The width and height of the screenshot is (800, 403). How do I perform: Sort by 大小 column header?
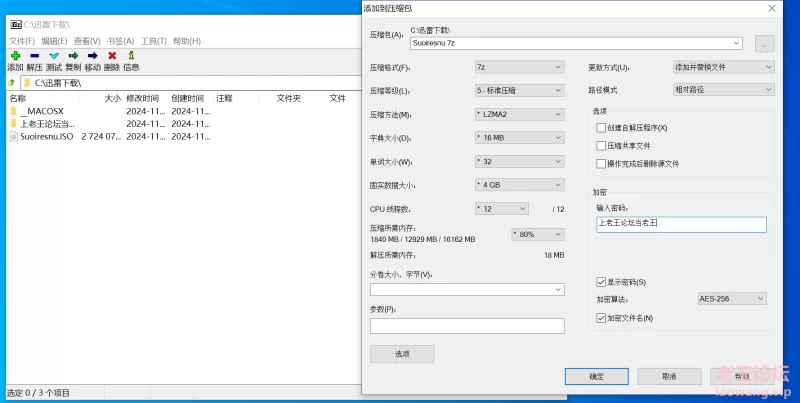coord(113,98)
